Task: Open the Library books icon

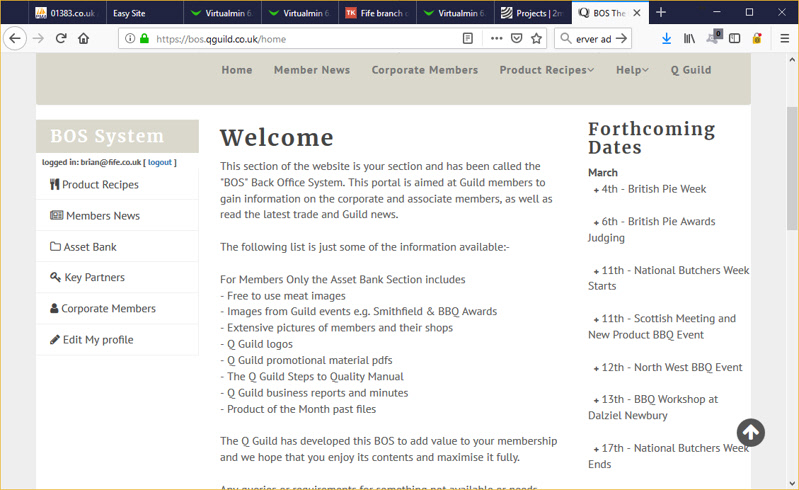Action: click(689, 39)
